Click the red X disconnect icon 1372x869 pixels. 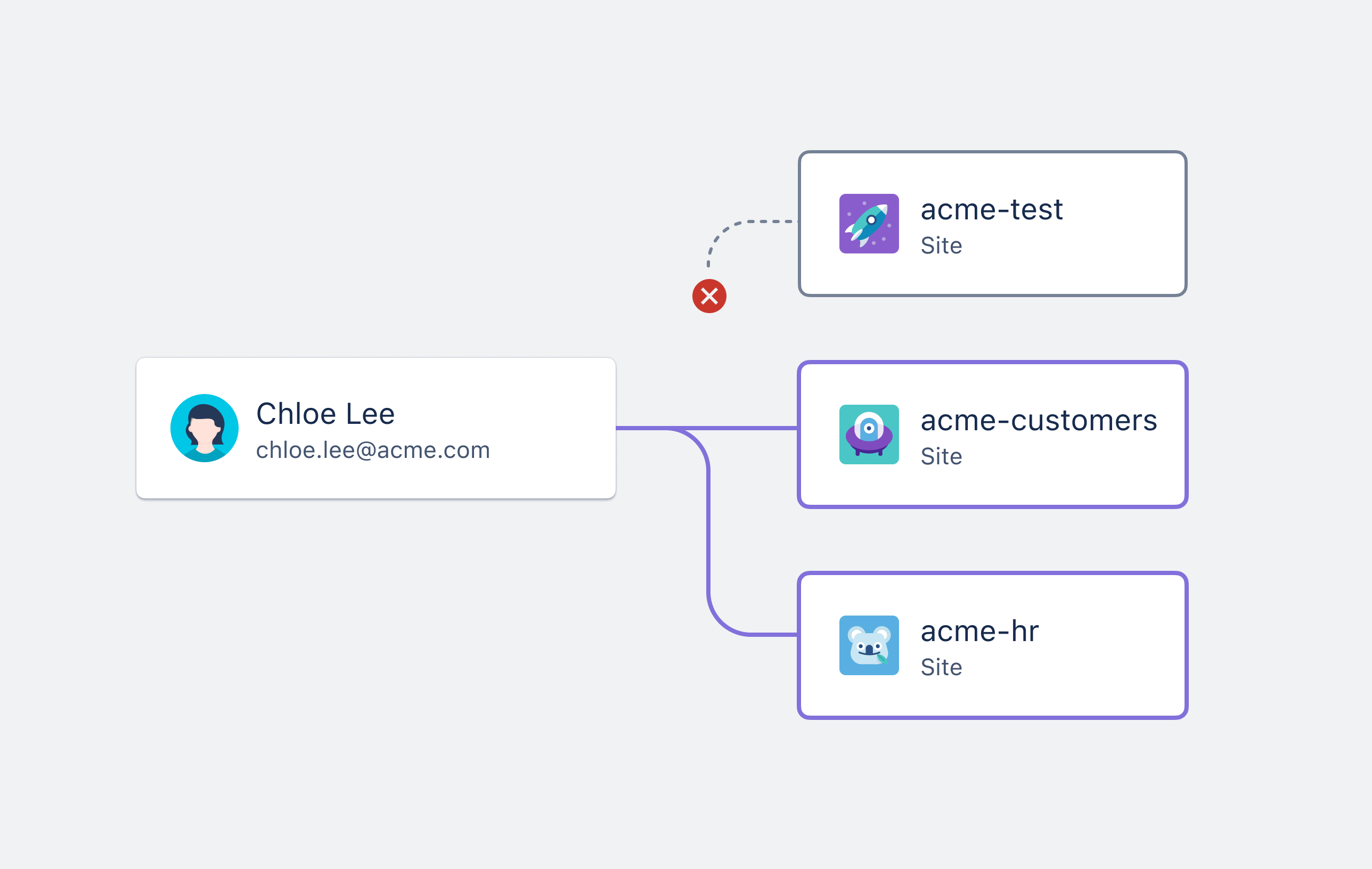point(709,296)
